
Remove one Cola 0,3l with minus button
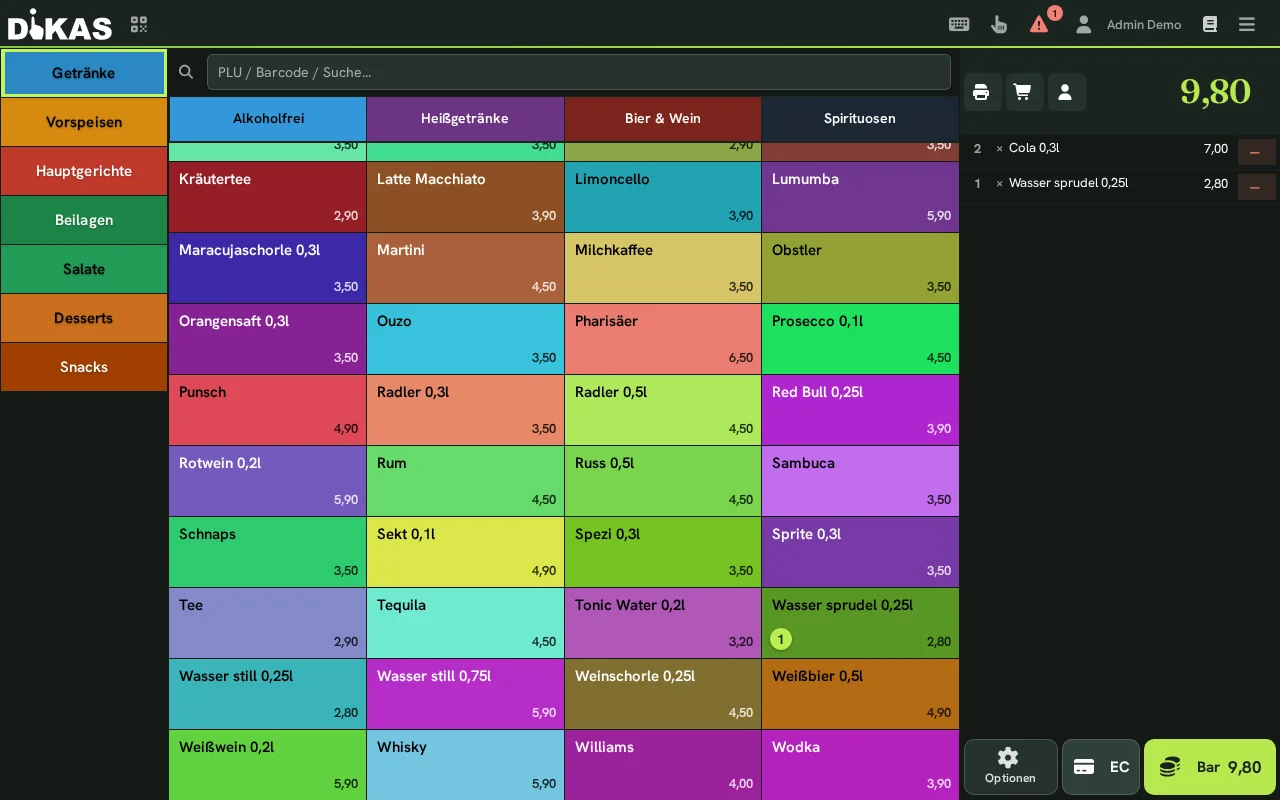[1256, 152]
